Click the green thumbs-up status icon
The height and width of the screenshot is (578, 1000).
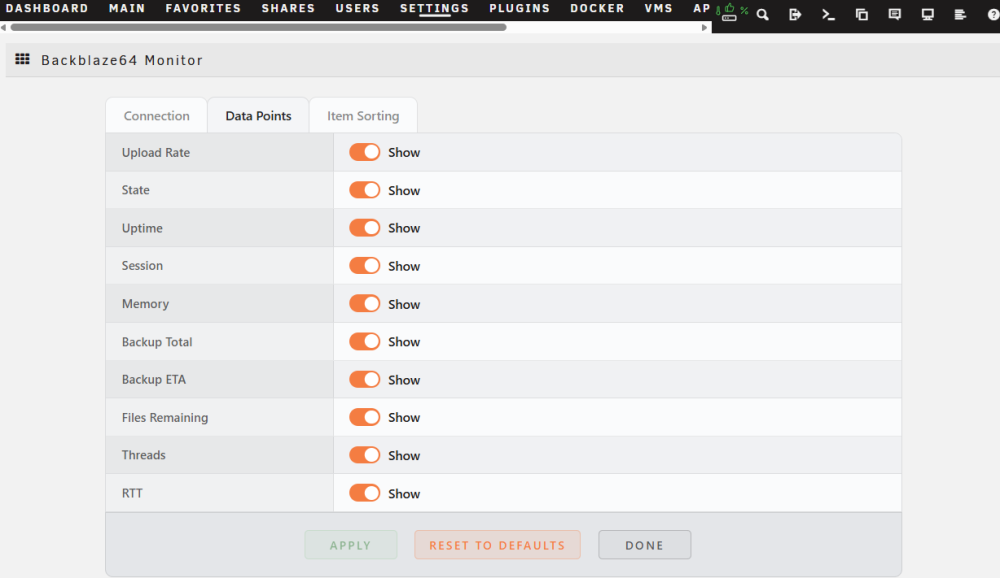[730, 9]
